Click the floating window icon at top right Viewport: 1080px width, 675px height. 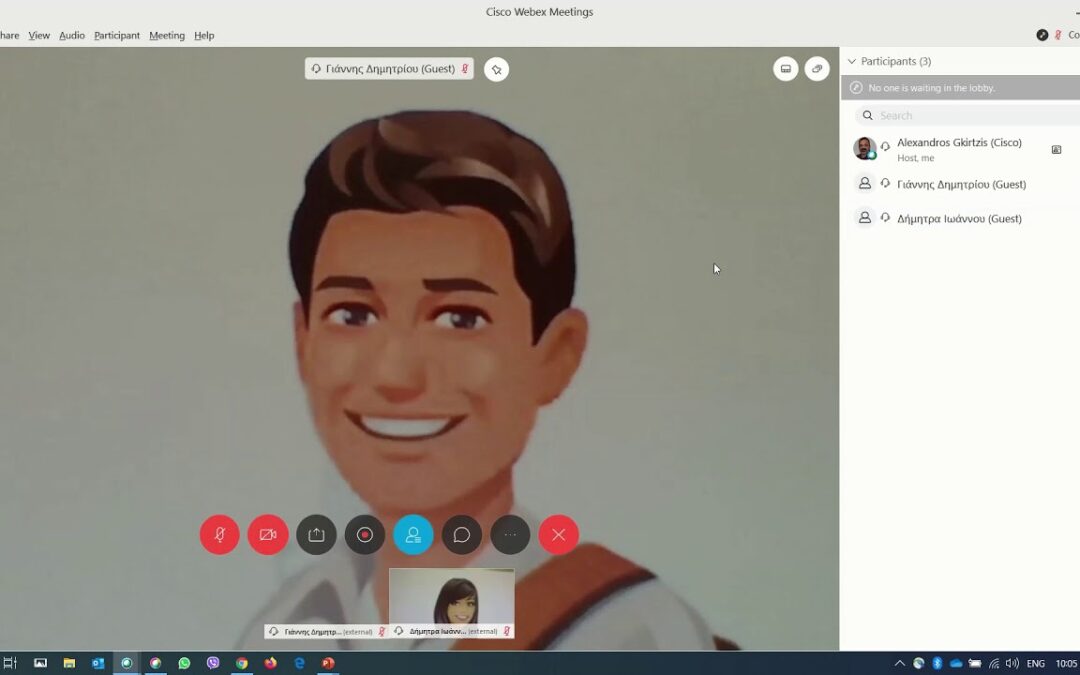click(x=817, y=69)
